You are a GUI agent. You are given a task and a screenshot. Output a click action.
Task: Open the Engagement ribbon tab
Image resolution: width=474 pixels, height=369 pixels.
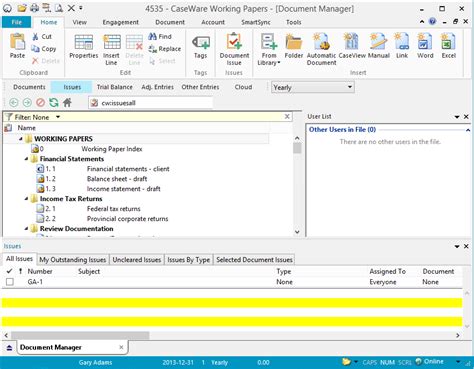click(x=120, y=22)
